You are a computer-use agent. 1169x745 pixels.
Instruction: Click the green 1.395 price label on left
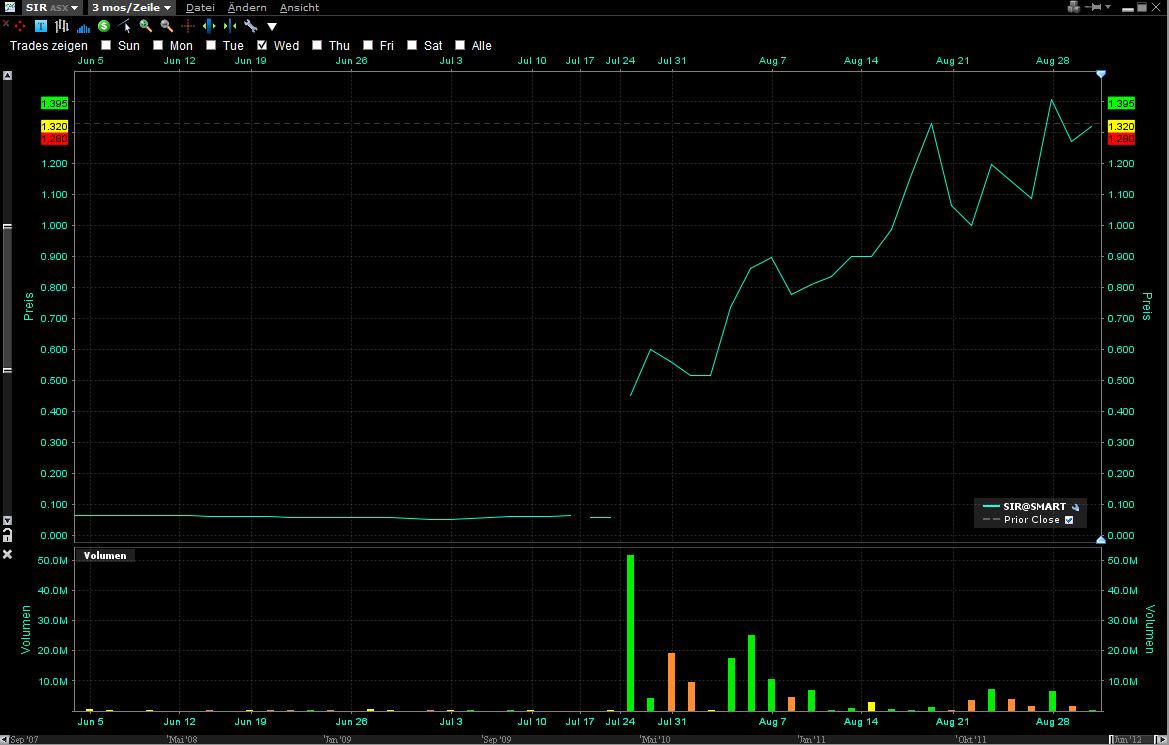pyautogui.click(x=54, y=104)
